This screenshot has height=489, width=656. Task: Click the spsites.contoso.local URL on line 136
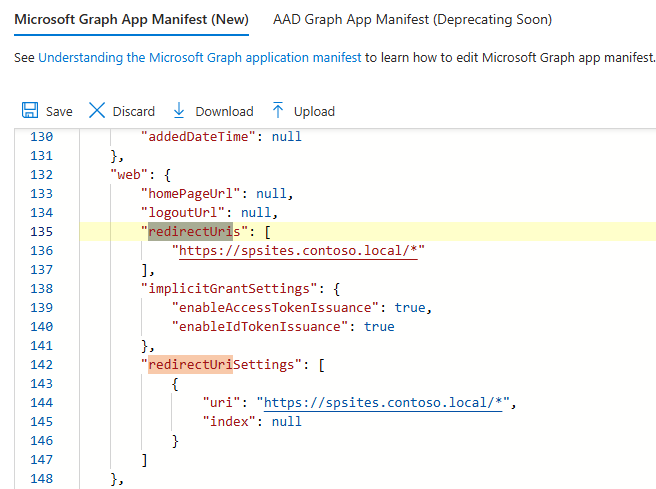point(297,251)
